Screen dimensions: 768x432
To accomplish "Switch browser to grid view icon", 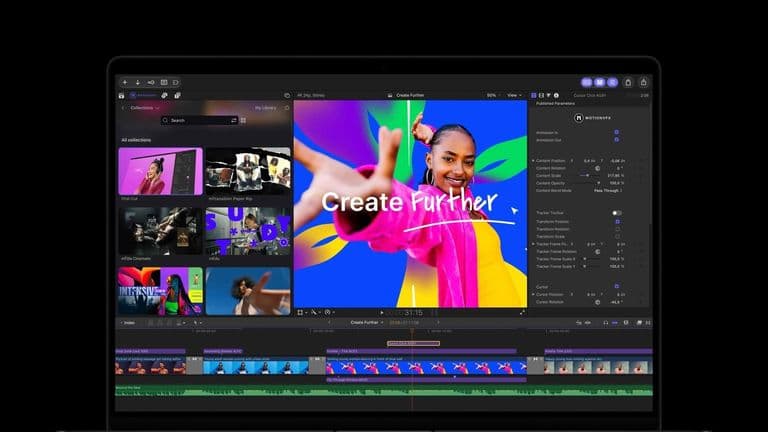I will (243, 120).
